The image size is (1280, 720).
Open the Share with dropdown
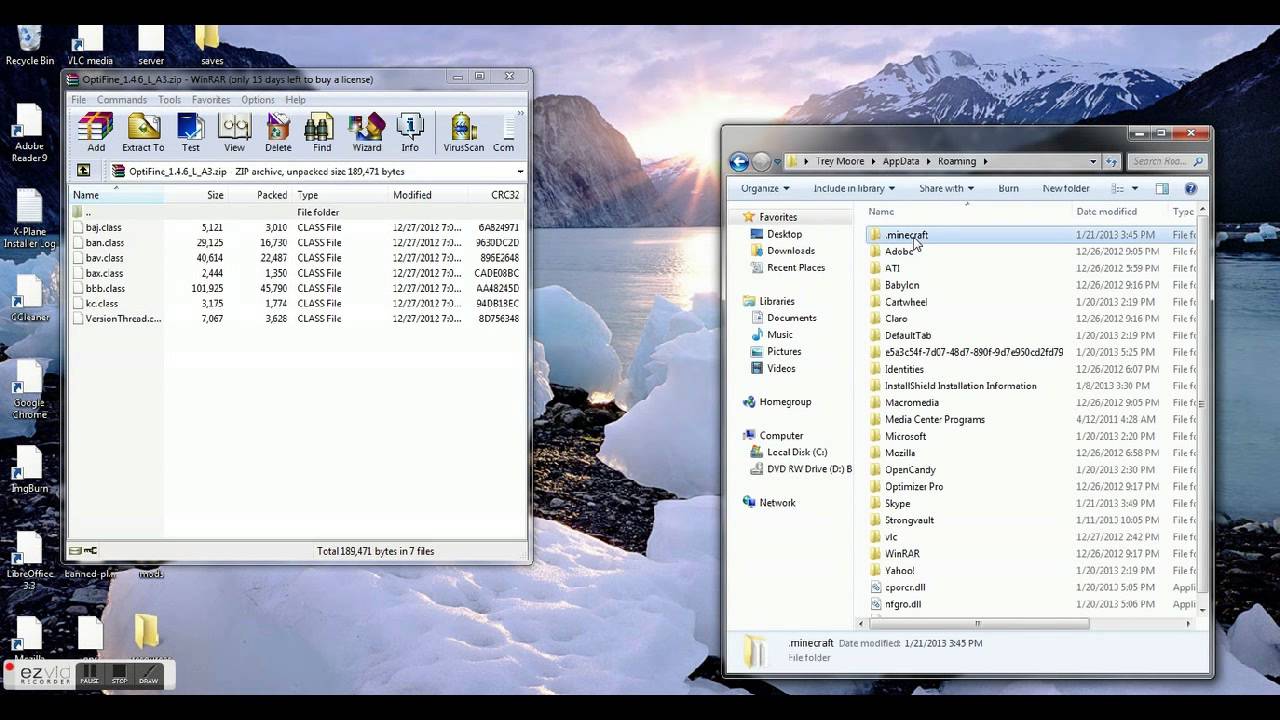[x=946, y=188]
